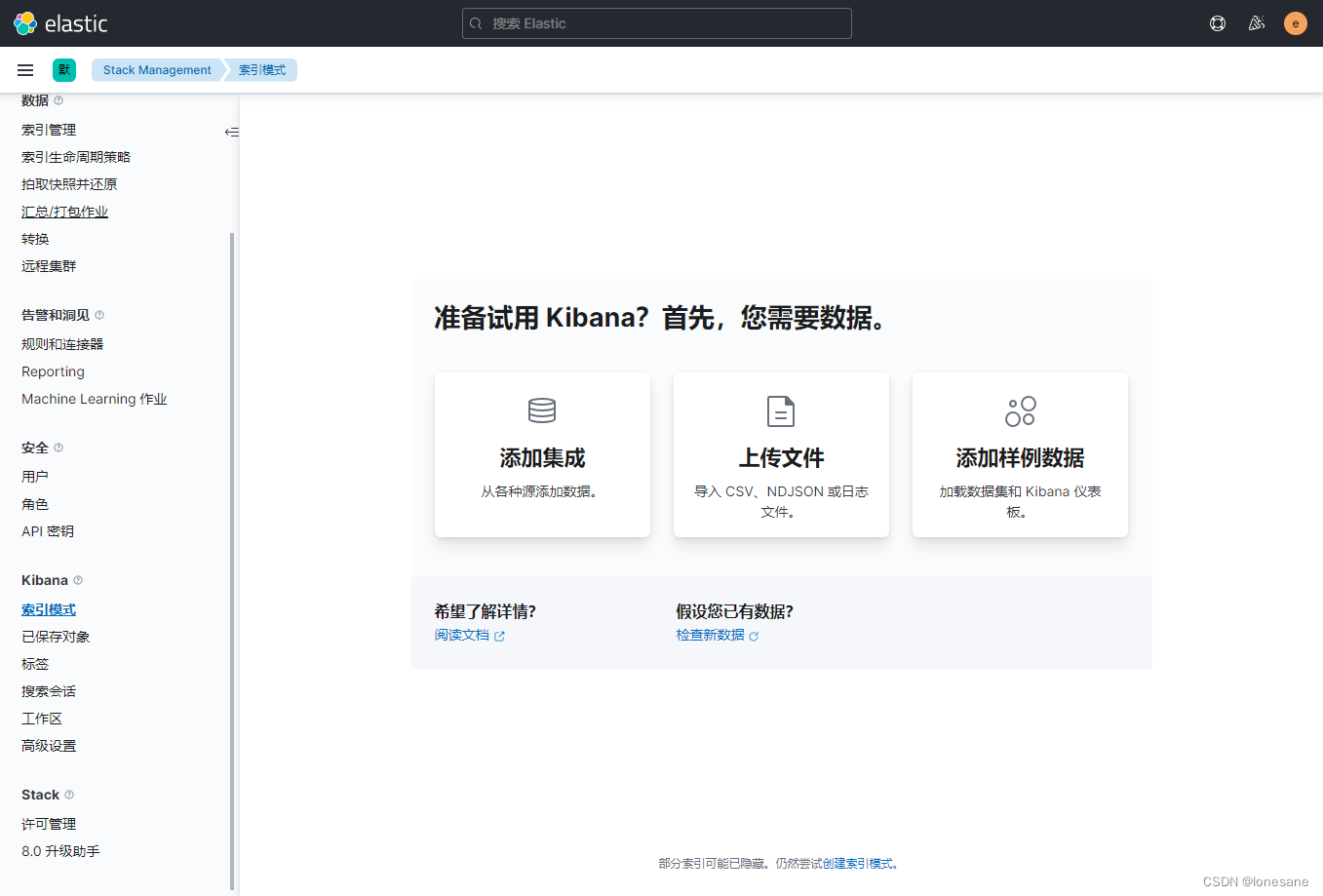The width and height of the screenshot is (1323, 896).
Task: Open Reporting in the sidebar
Action: click(x=53, y=371)
